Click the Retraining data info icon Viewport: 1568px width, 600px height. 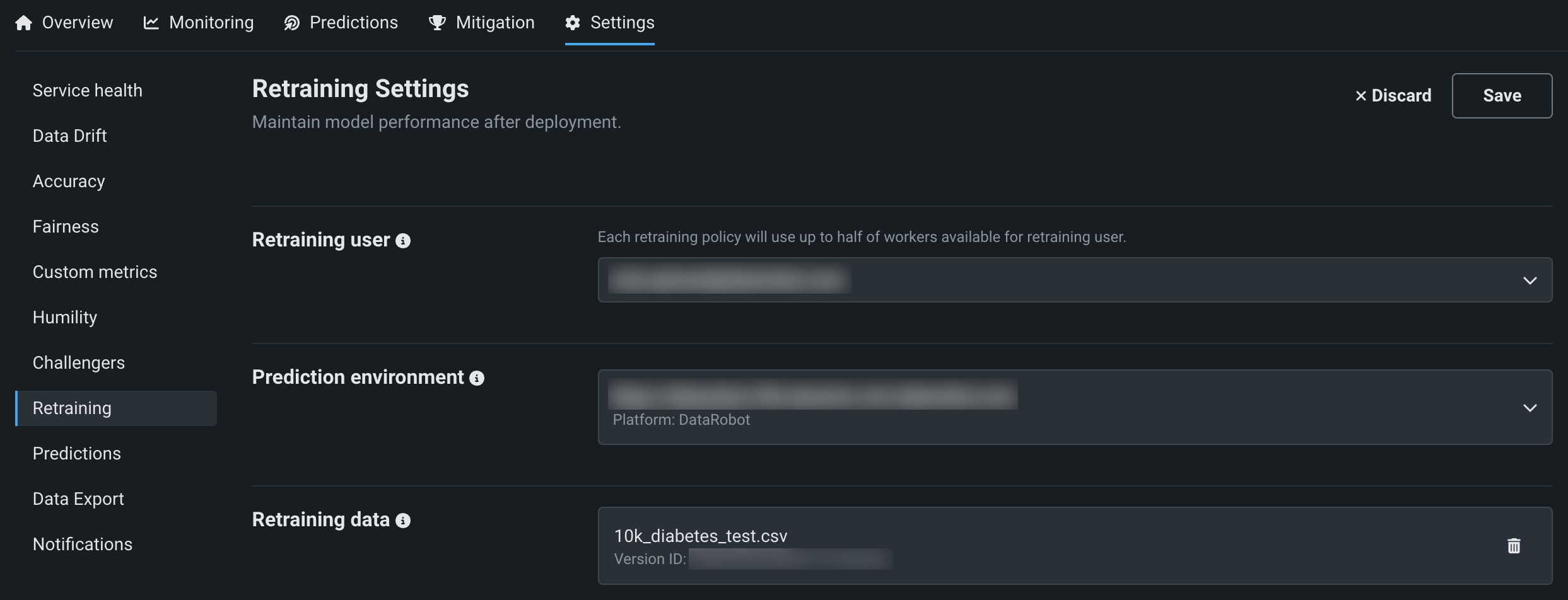click(403, 521)
